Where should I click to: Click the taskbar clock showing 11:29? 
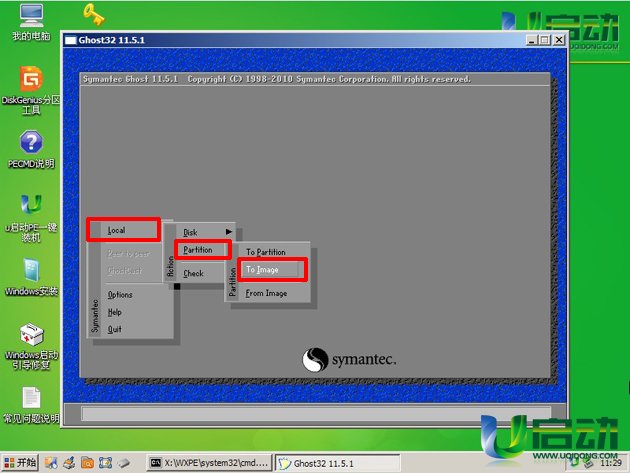pyautogui.click(x=611, y=463)
